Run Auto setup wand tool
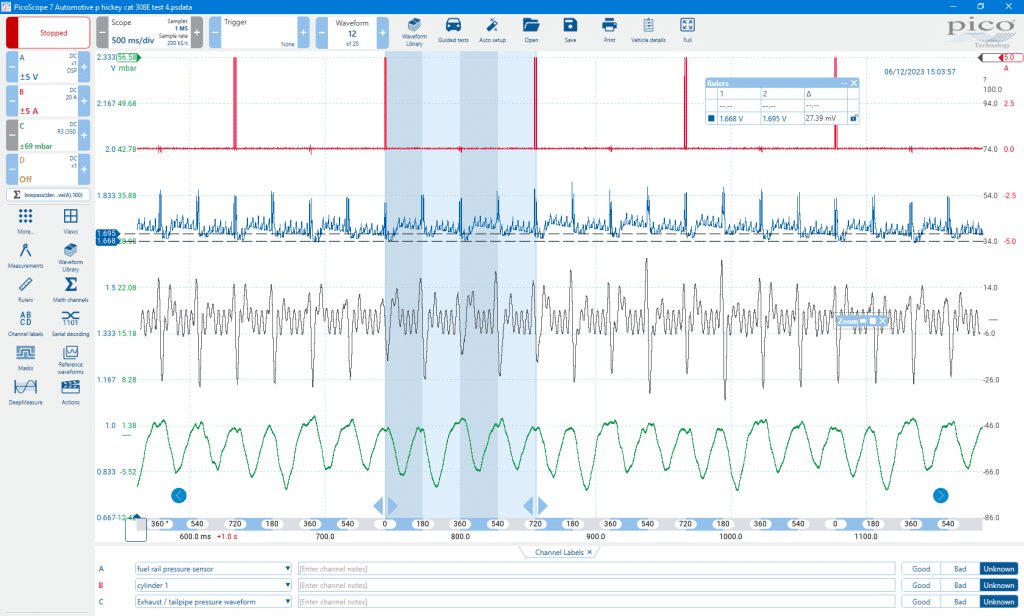Screen dimensions: 1024x616 [x=492, y=31]
